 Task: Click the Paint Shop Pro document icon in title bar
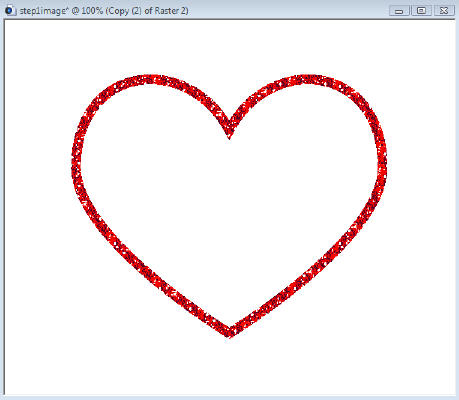coord(10,10)
